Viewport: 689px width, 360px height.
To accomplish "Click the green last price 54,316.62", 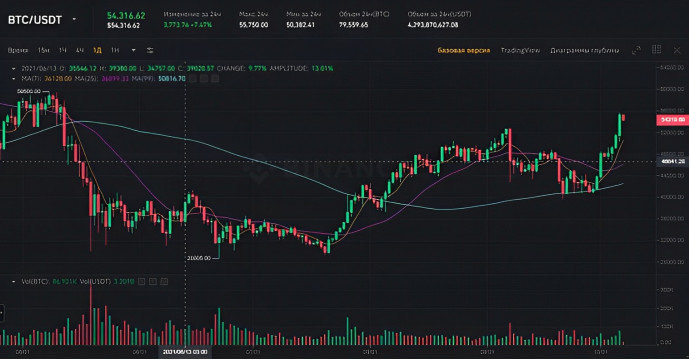I will [x=126, y=15].
